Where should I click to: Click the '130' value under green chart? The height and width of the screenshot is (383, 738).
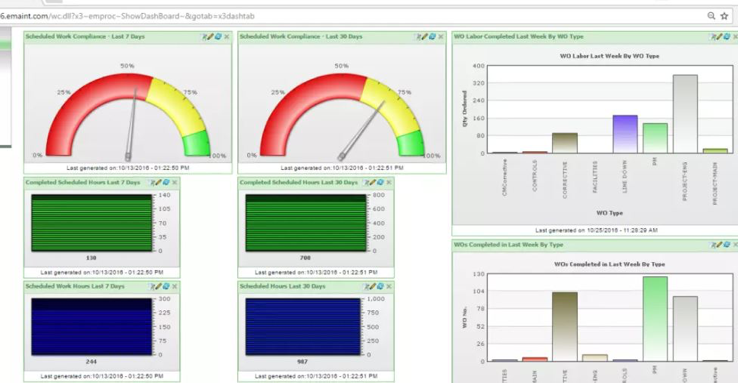click(91, 258)
